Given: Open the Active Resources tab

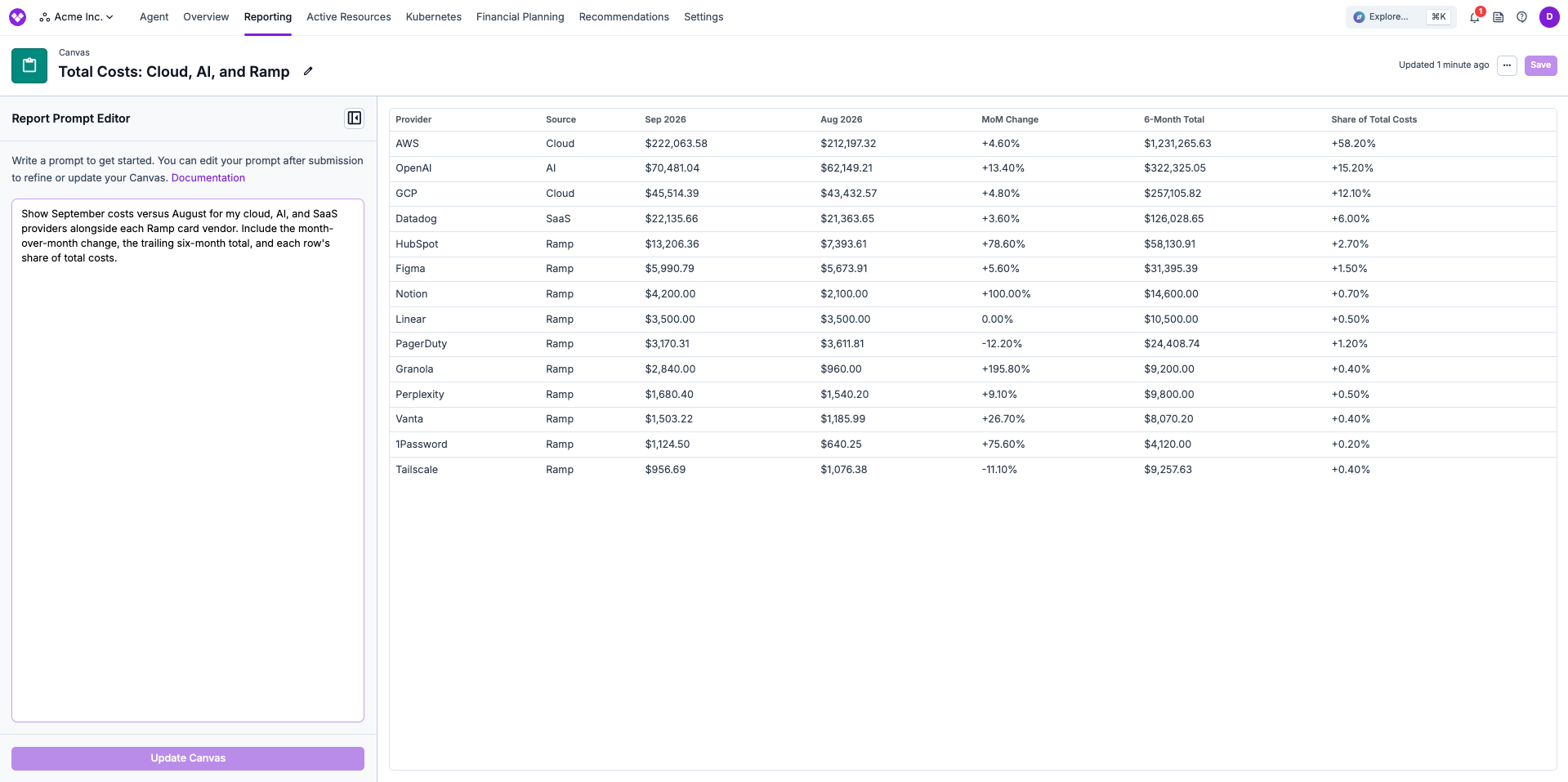Looking at the screenshot, I should (x=349, y=16).
